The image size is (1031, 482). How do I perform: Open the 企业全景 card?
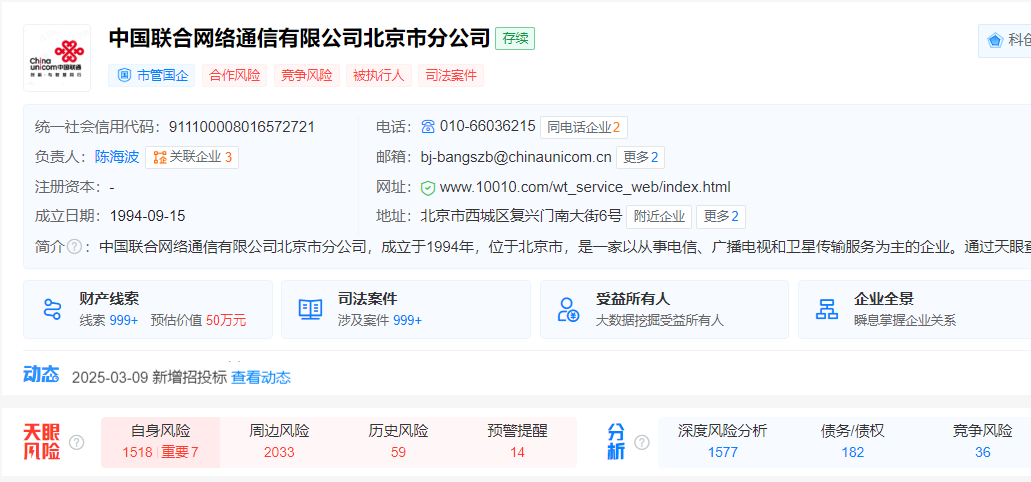[915, 309]
